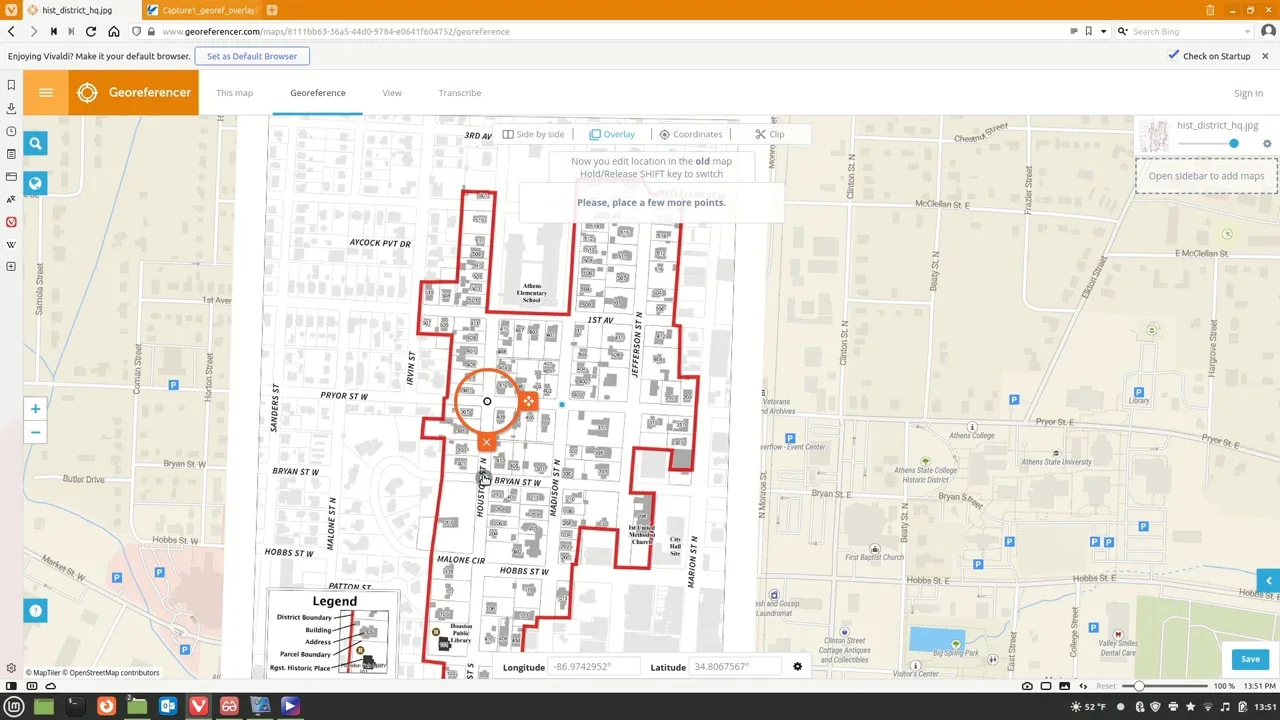The image size is (1280, 720).
Task: Zoom in with the plus button
Action: [35, 409]
